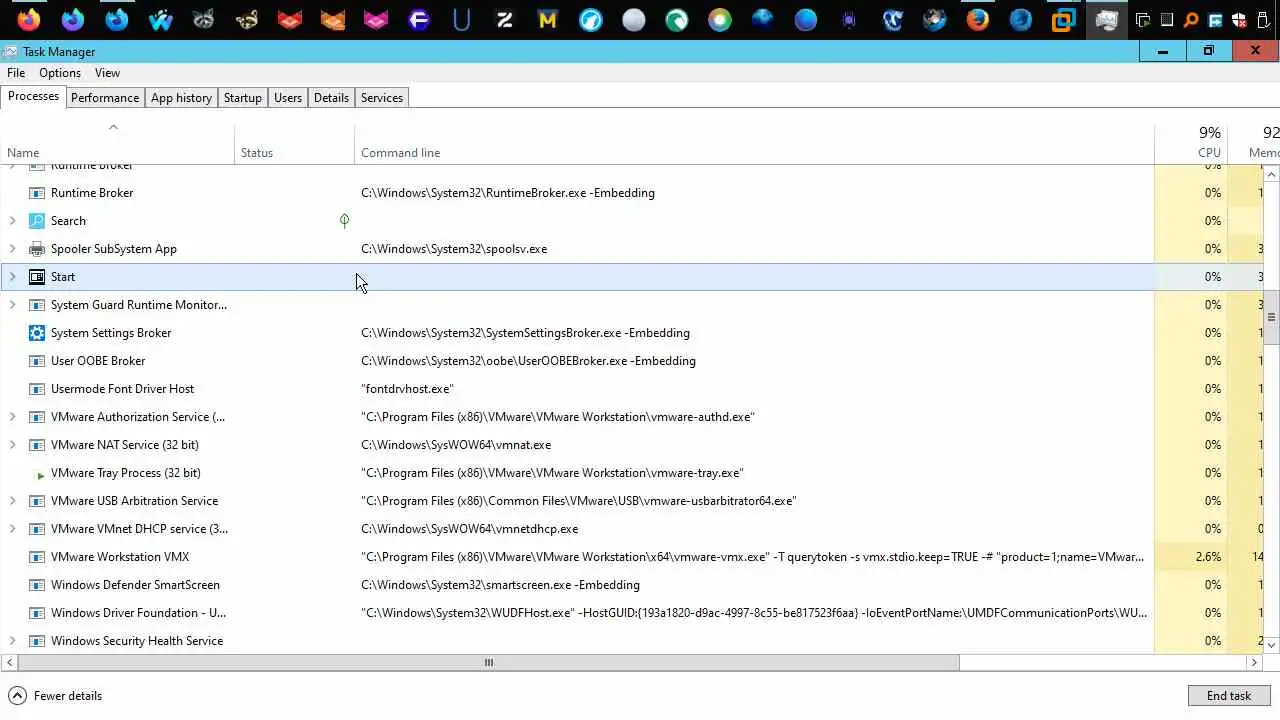Launch the purple Firefox Nightly taskbar icon

pos(73,19)
